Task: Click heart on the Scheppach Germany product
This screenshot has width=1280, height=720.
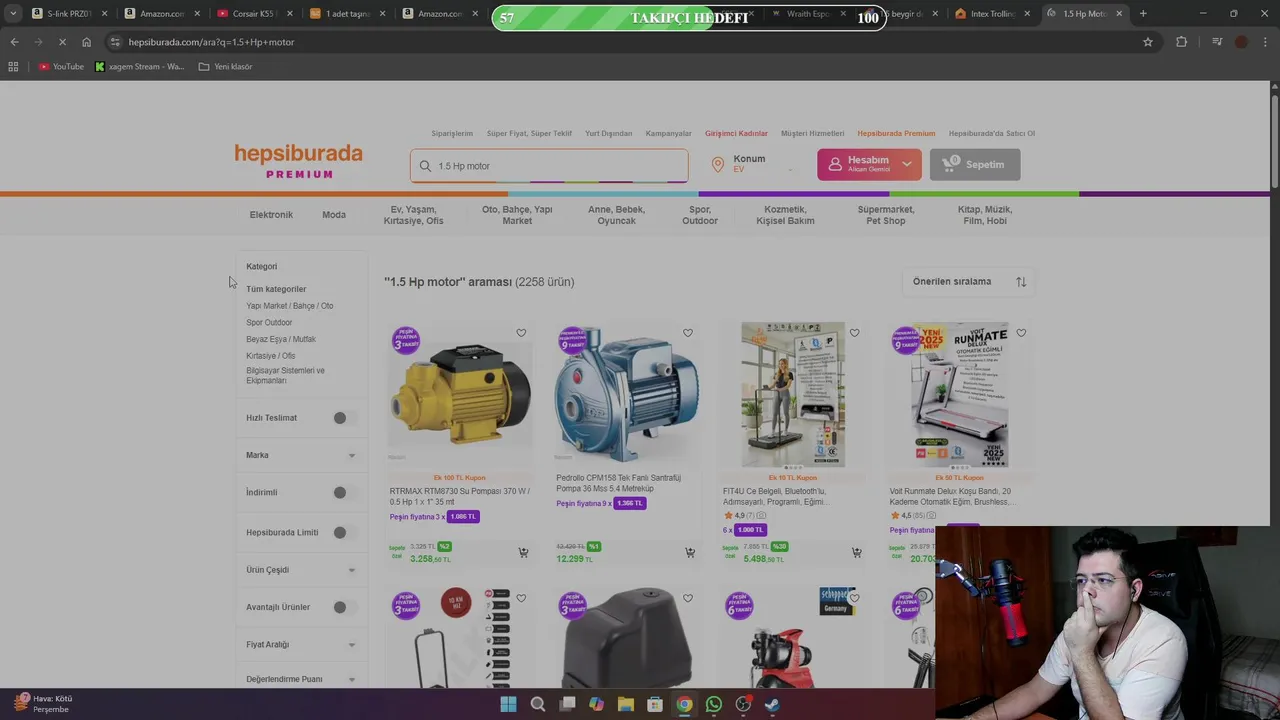Action: [x=854, y=598]
